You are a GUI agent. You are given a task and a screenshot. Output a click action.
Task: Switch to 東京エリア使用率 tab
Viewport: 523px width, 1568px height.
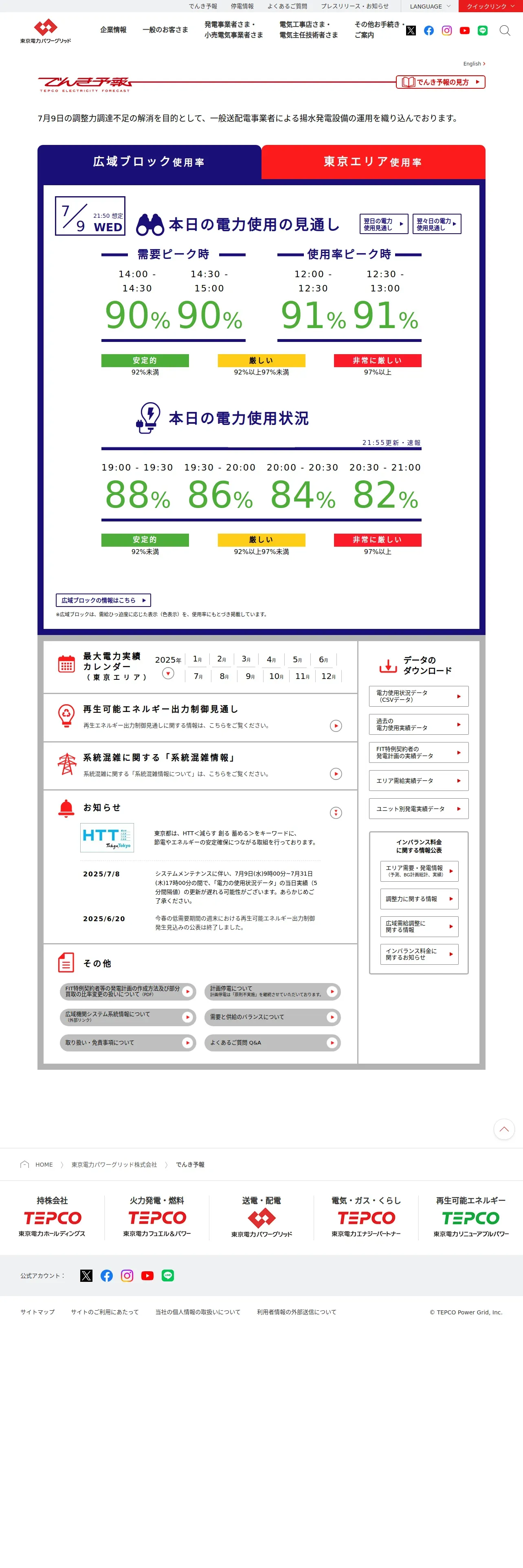tap(373, 162)
